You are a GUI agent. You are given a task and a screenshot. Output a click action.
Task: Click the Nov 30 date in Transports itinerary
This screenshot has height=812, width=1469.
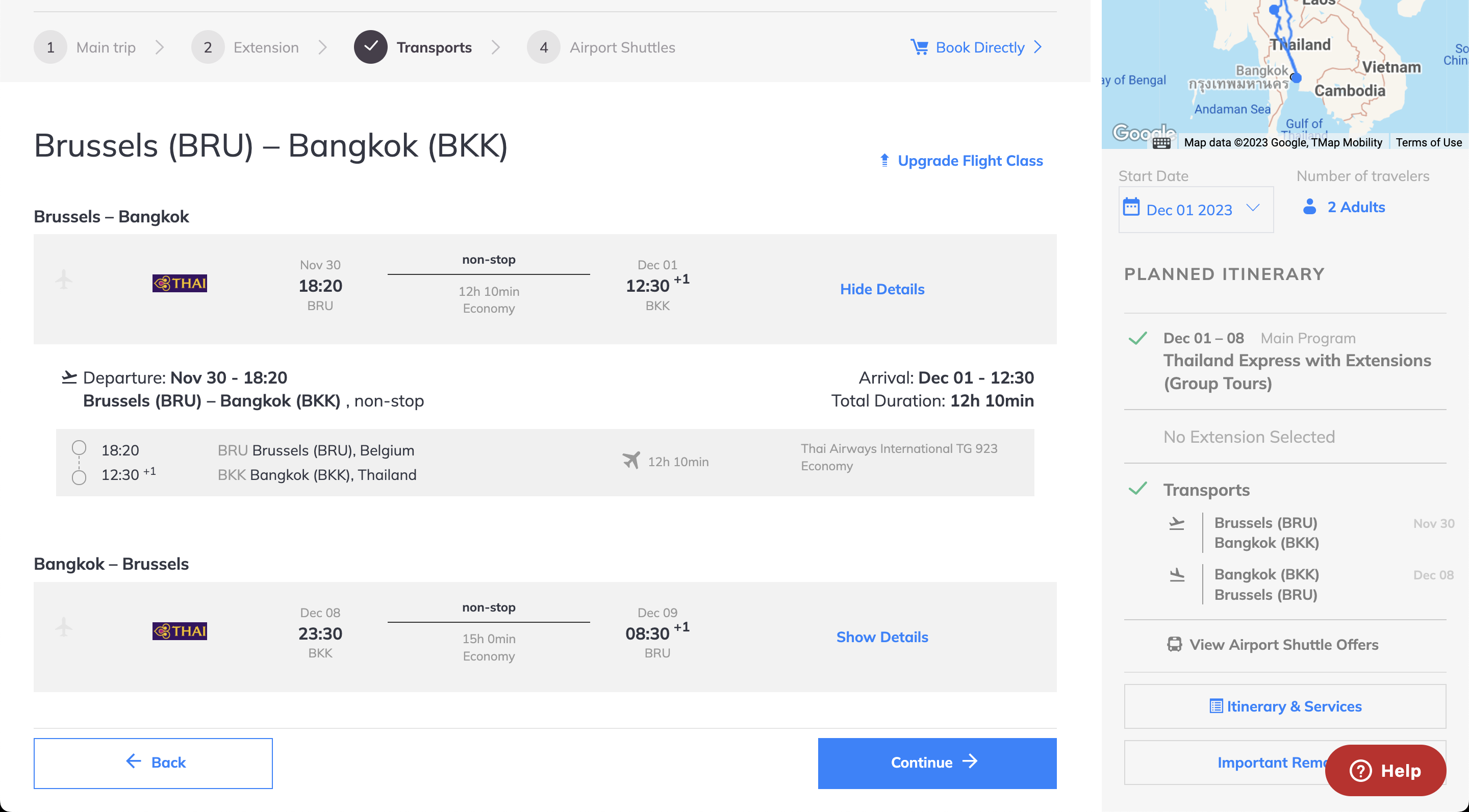tap(1434, 523)
